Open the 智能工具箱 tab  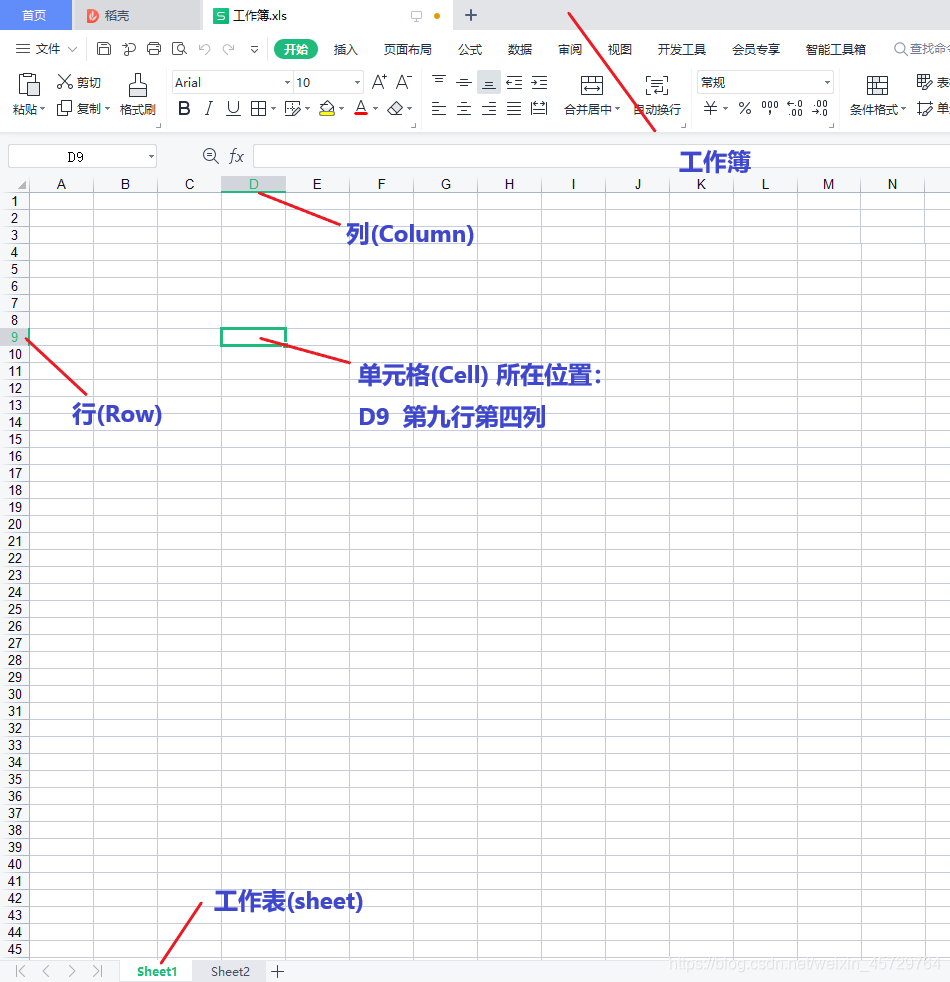pyautogui.click(x=835, y=49)
